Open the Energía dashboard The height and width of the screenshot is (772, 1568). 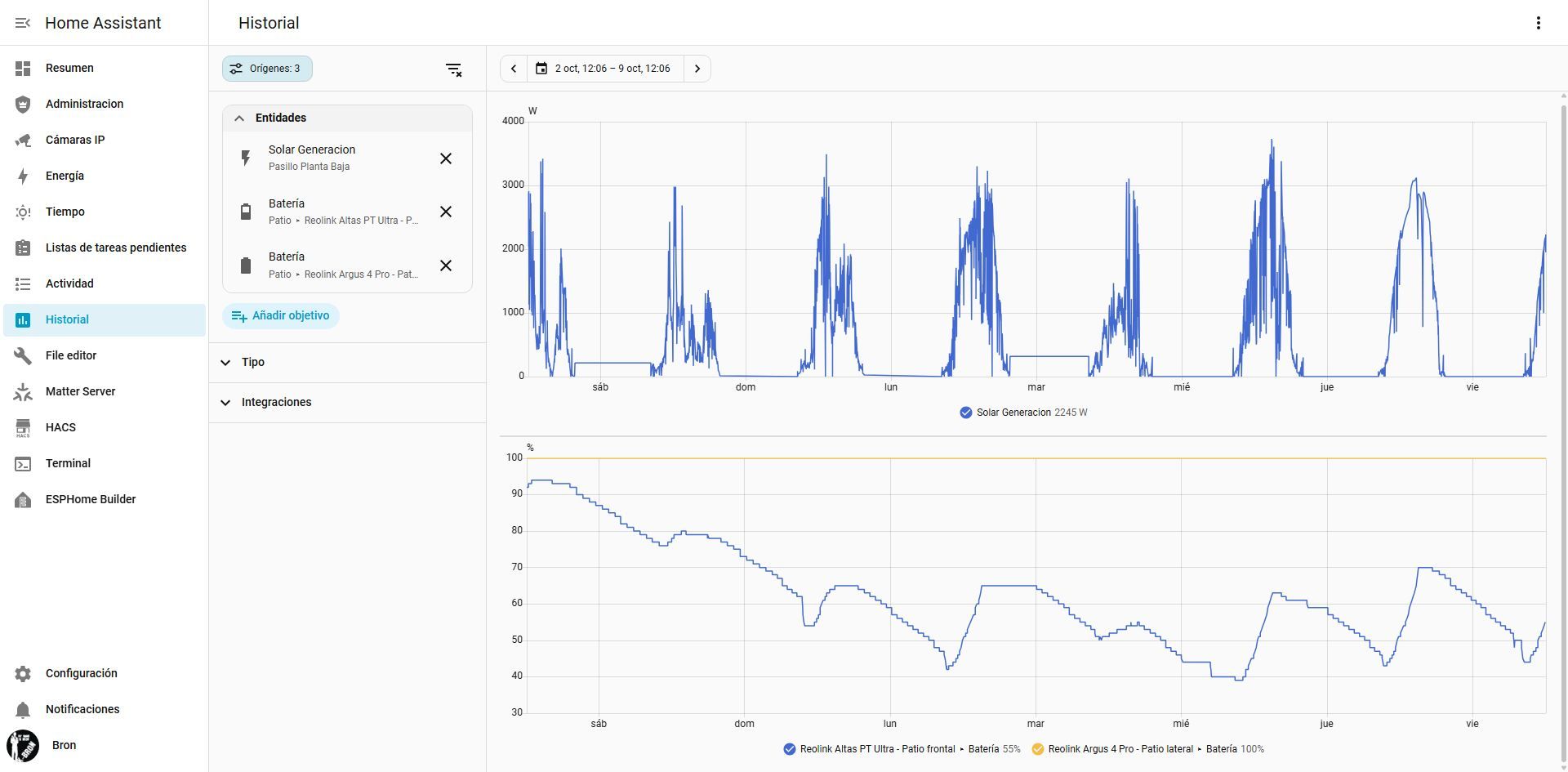click(105, 176)
